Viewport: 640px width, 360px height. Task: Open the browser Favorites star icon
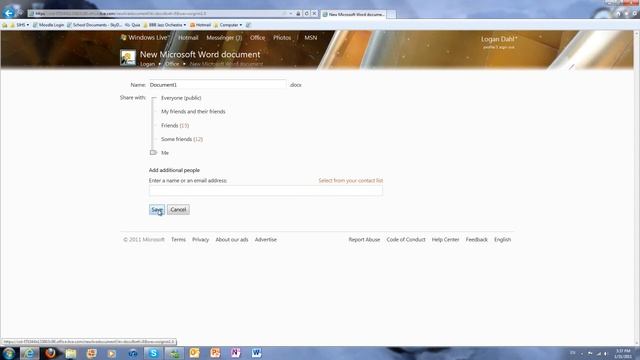(x=627, y=13)
